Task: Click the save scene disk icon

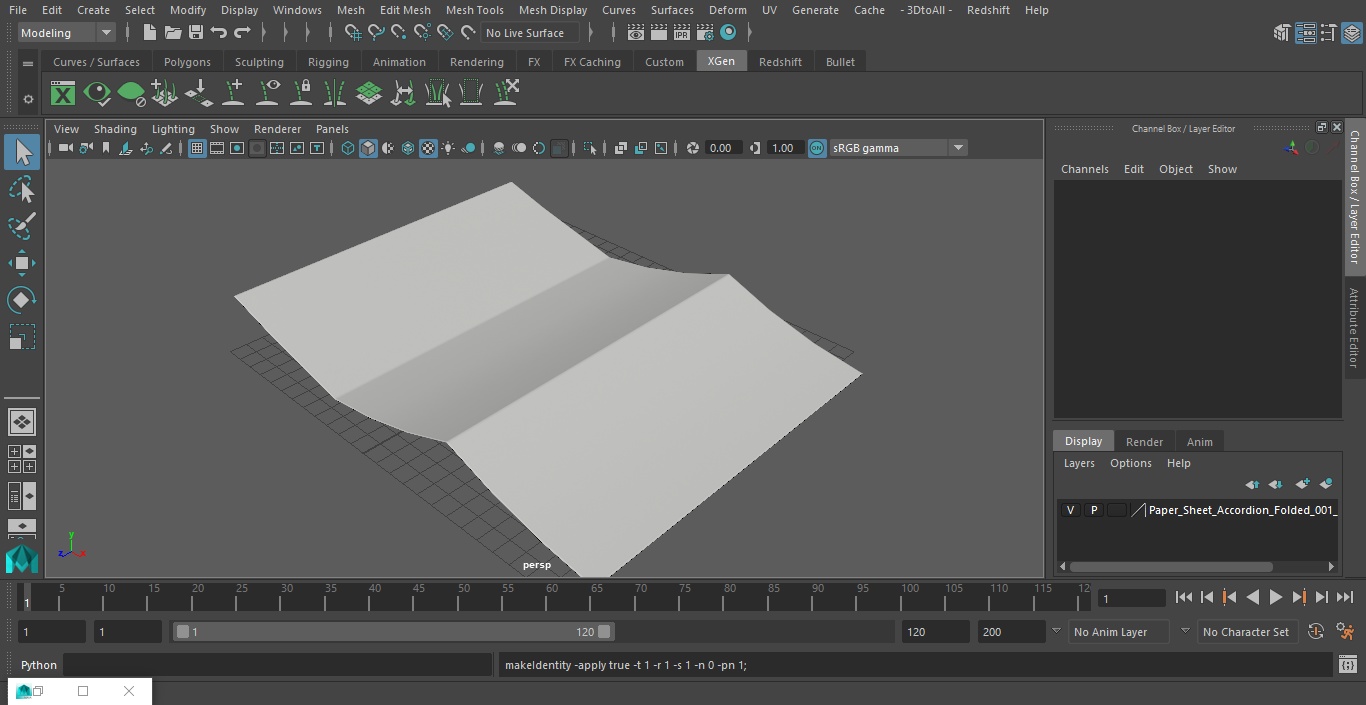Action: (x=196, y=33)
